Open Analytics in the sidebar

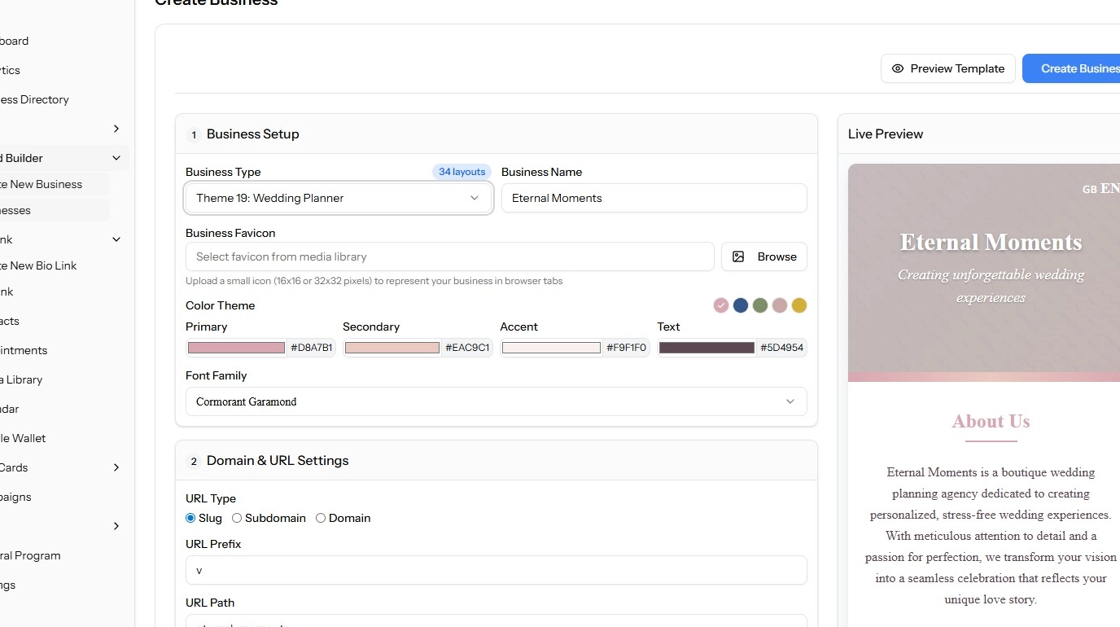click(10, 70)
